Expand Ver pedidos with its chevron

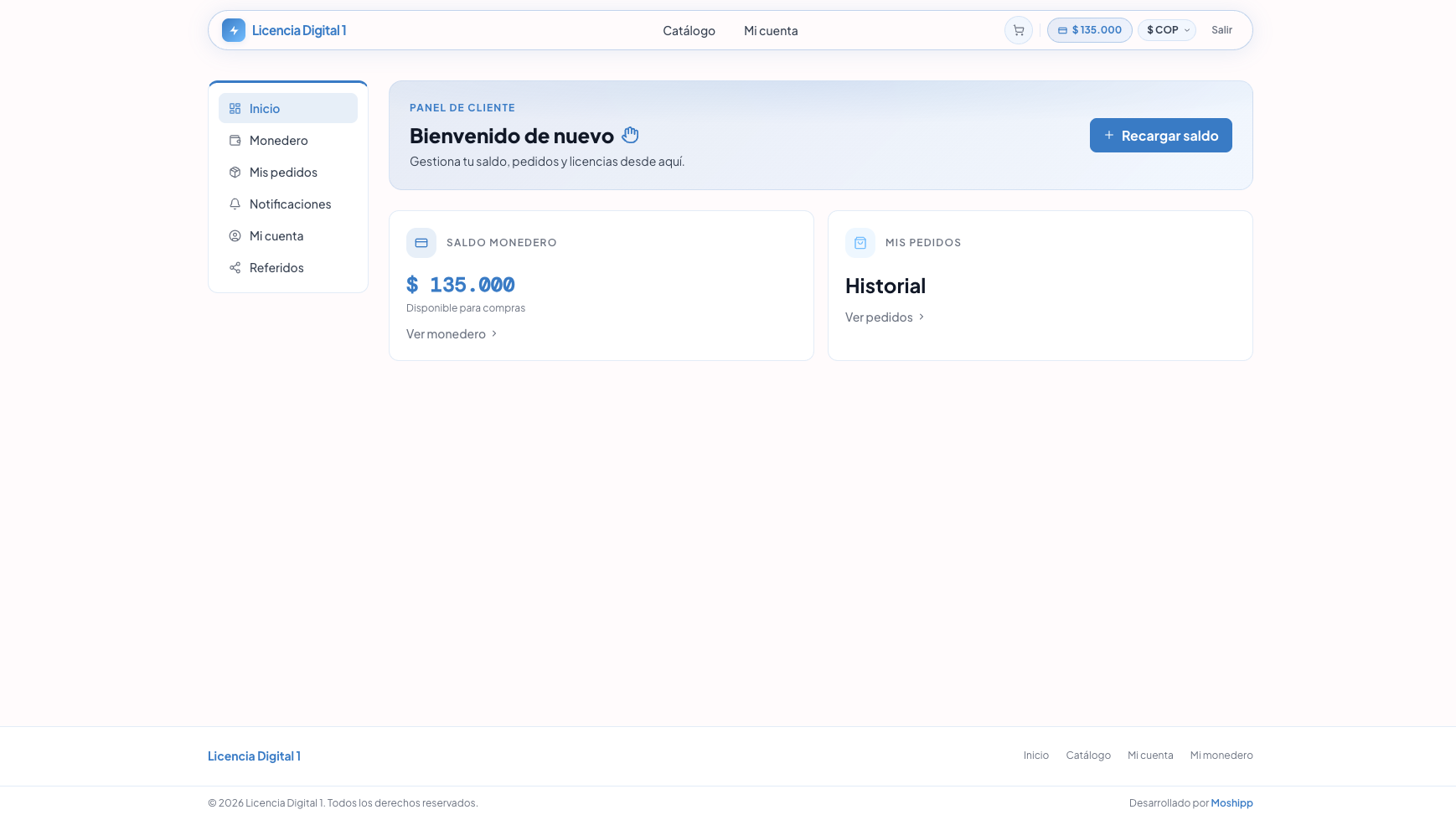coord(922,317)
